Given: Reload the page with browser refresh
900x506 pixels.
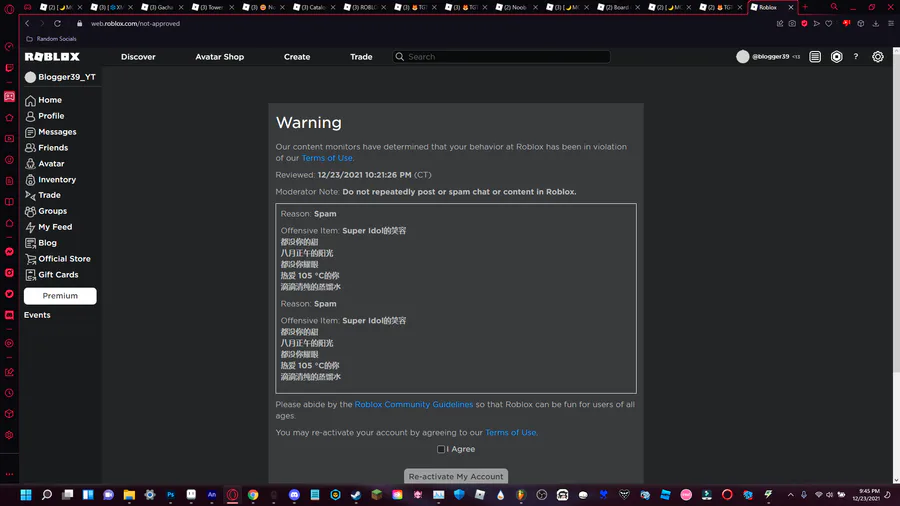Looking at the screenshot, I should point(57,24).
